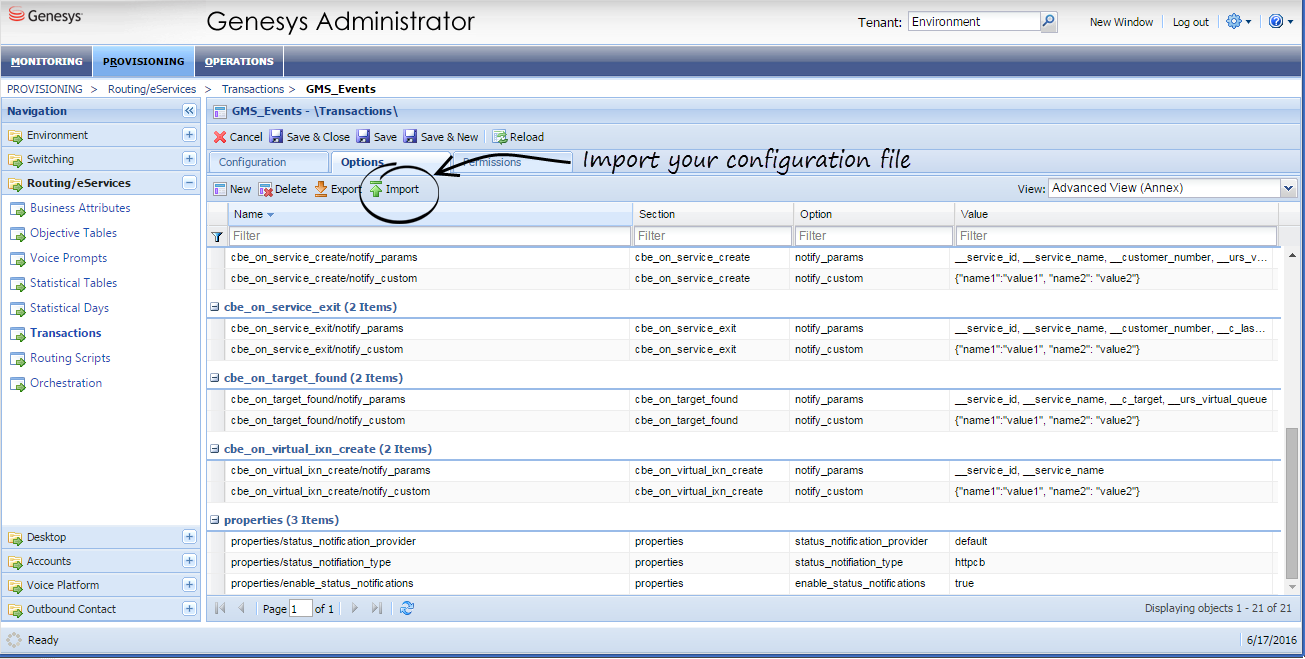Click the Business Attributes icon

click(18, 209)
